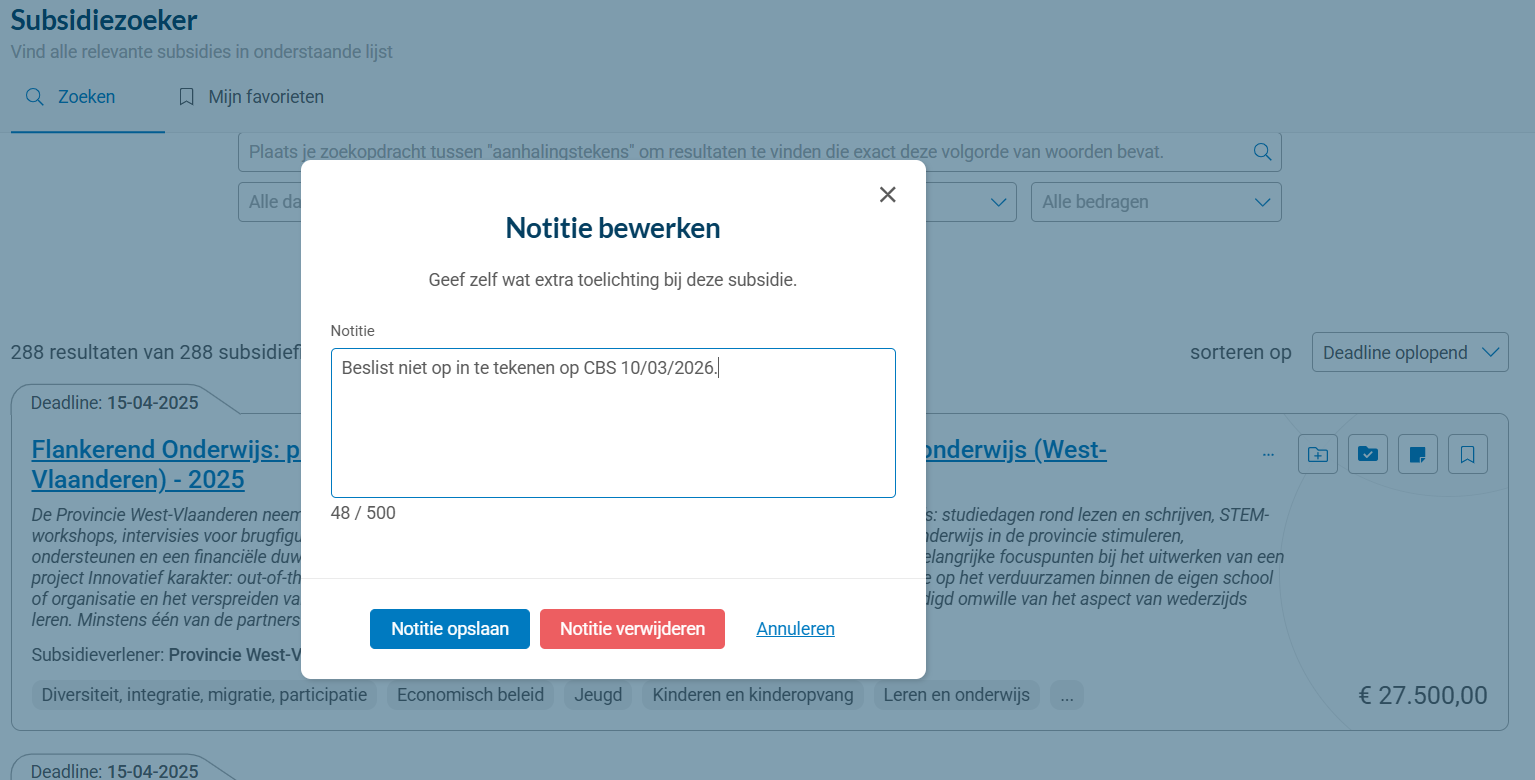
Task: Place cursor in the Notitie text area
Action: (x=613, y=420)
